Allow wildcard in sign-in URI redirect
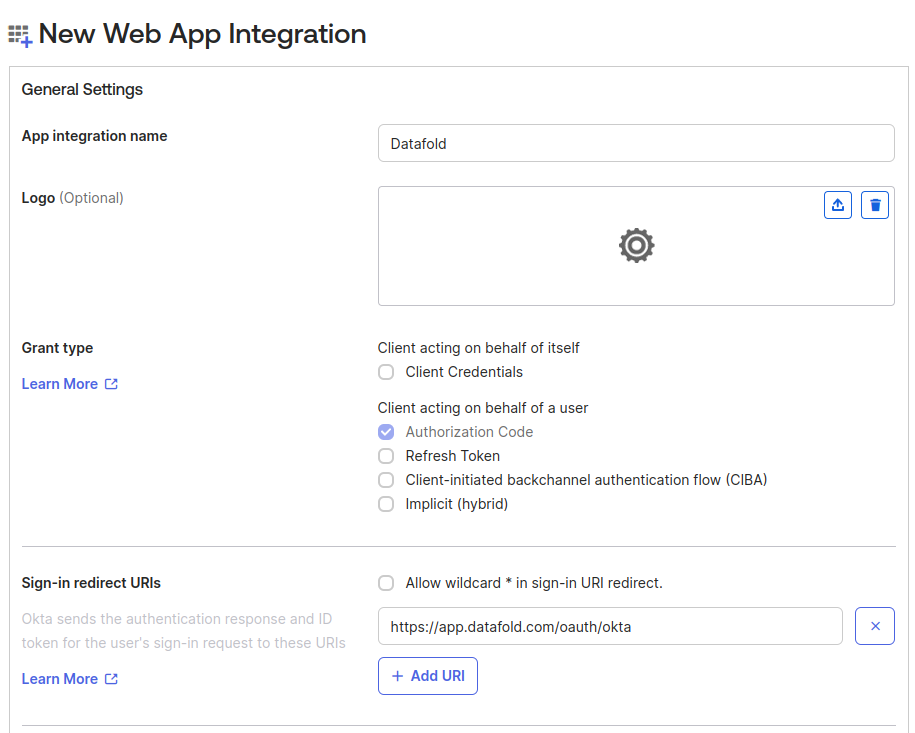The width and height of the screenshot is (915, 733). click(386, 583)
